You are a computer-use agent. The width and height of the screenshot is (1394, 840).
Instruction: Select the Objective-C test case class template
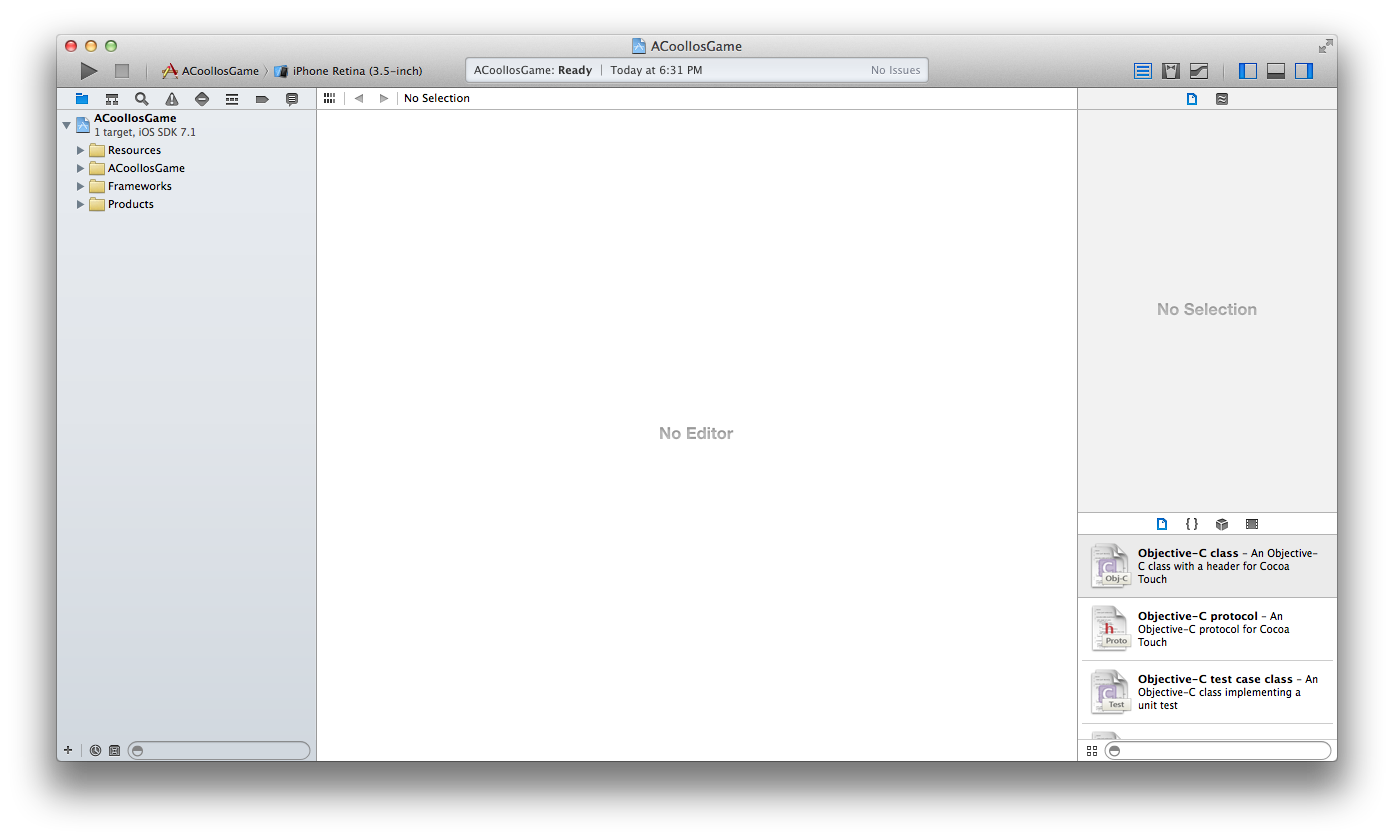(1207, 692)
